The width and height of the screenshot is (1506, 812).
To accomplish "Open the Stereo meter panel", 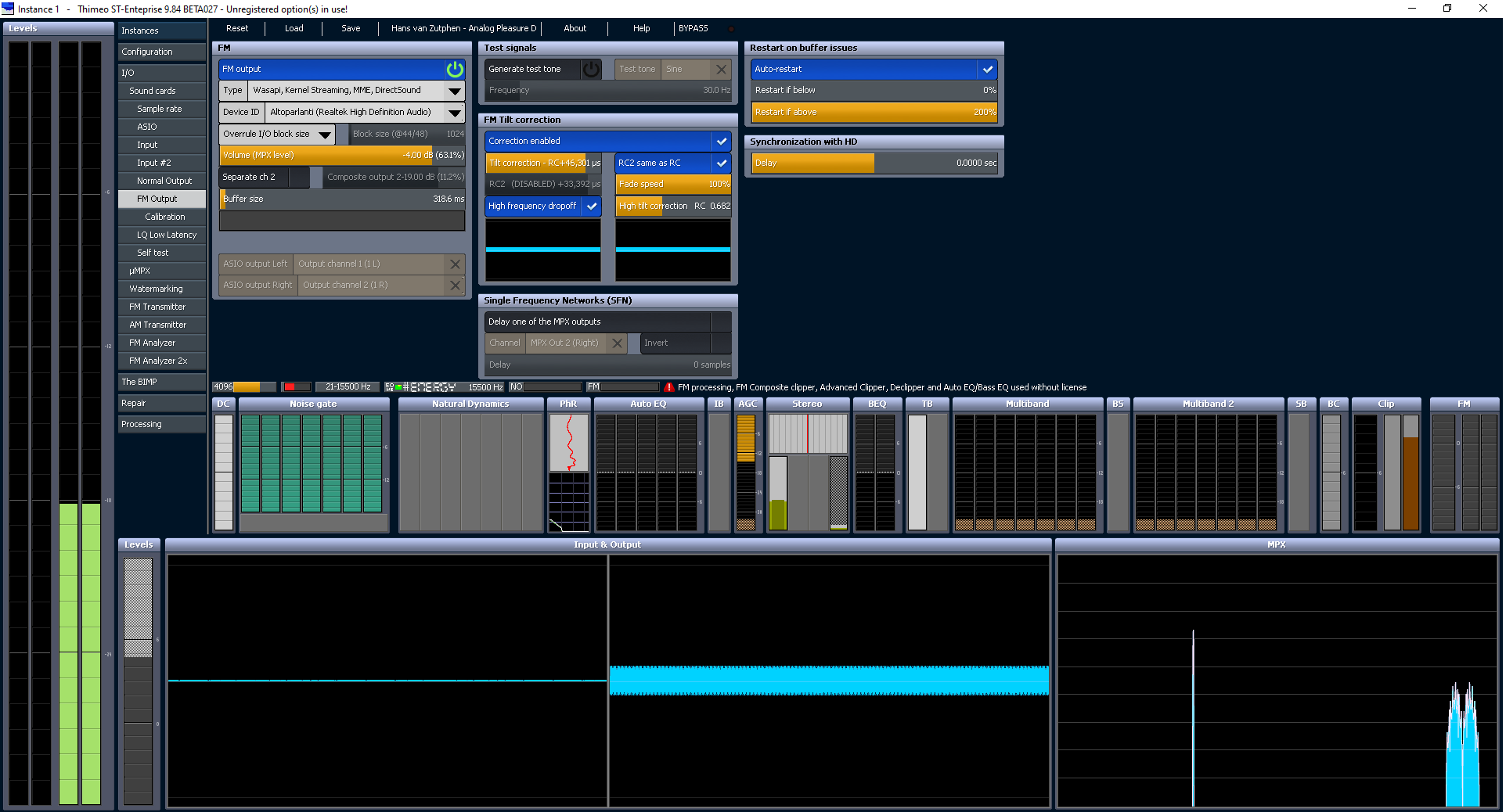I will pos(807,465).
